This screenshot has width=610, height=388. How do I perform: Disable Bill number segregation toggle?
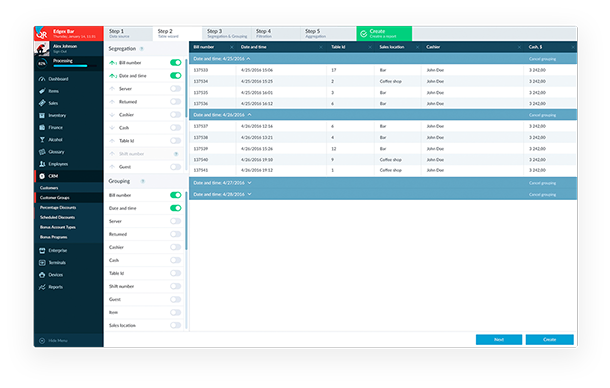pyautogui.click(x=176, y=62)
